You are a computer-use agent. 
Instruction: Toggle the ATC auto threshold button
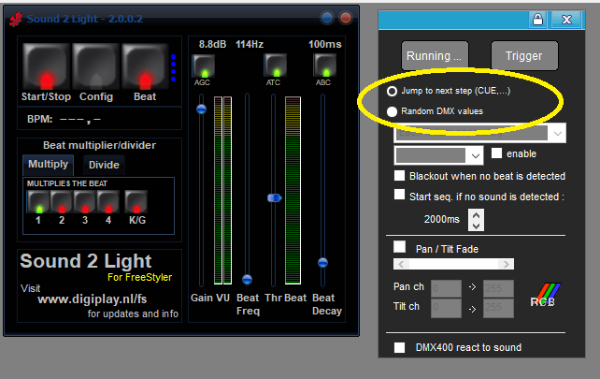click(275, 65)
